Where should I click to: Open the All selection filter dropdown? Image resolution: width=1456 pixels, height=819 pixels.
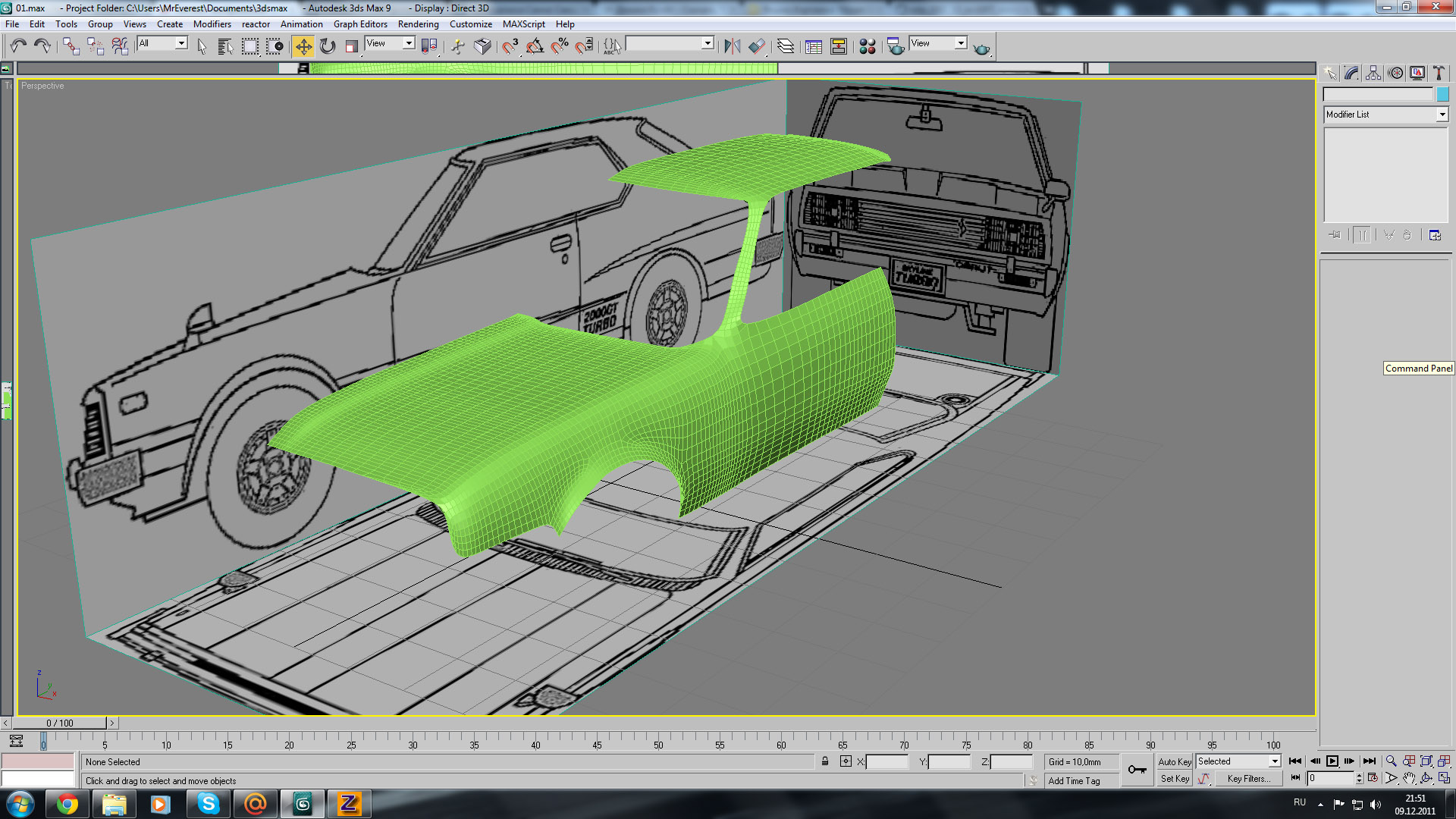pyautogui.click(x=181, y=43)
